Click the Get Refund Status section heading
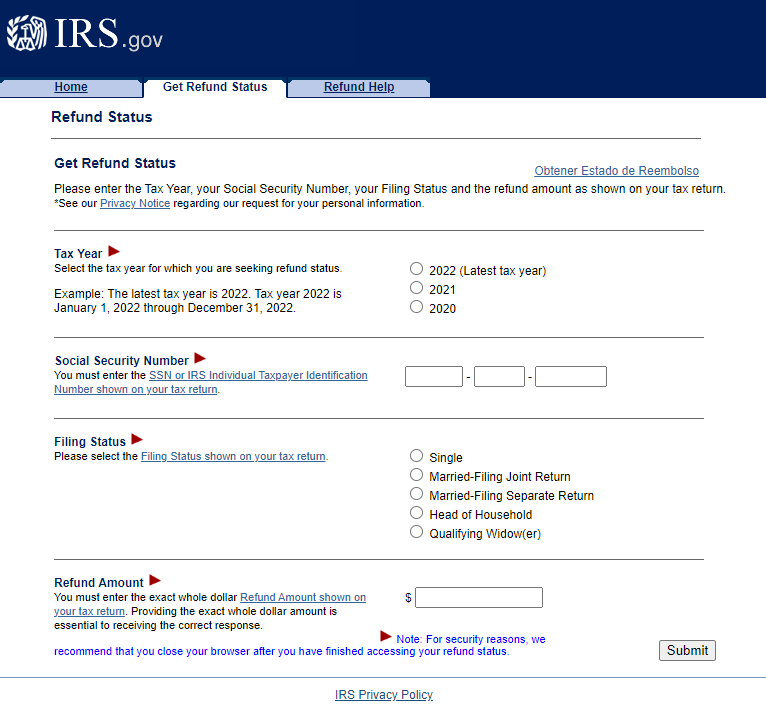 (x=115, y=163)
